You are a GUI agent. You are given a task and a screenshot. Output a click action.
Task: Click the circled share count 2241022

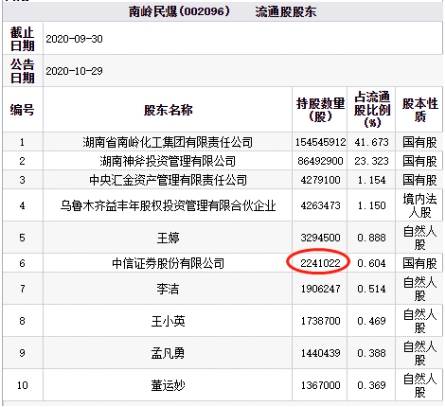pyautogui.click(x=320, y=263)
